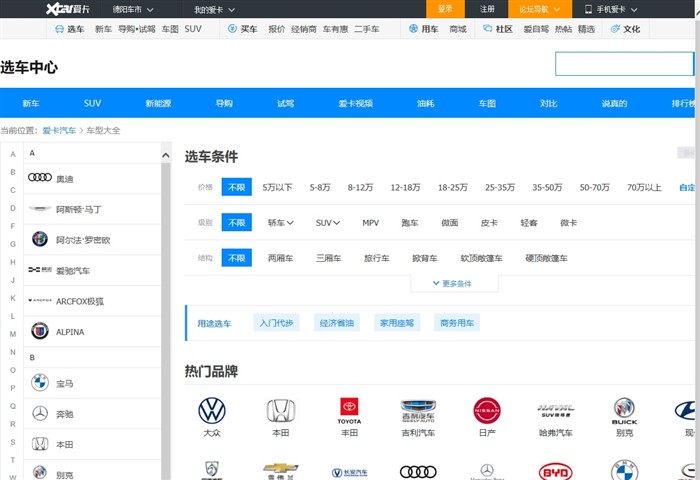Switch to 导购 tab in blue bar
700x480 pixels.
[224, 103]
